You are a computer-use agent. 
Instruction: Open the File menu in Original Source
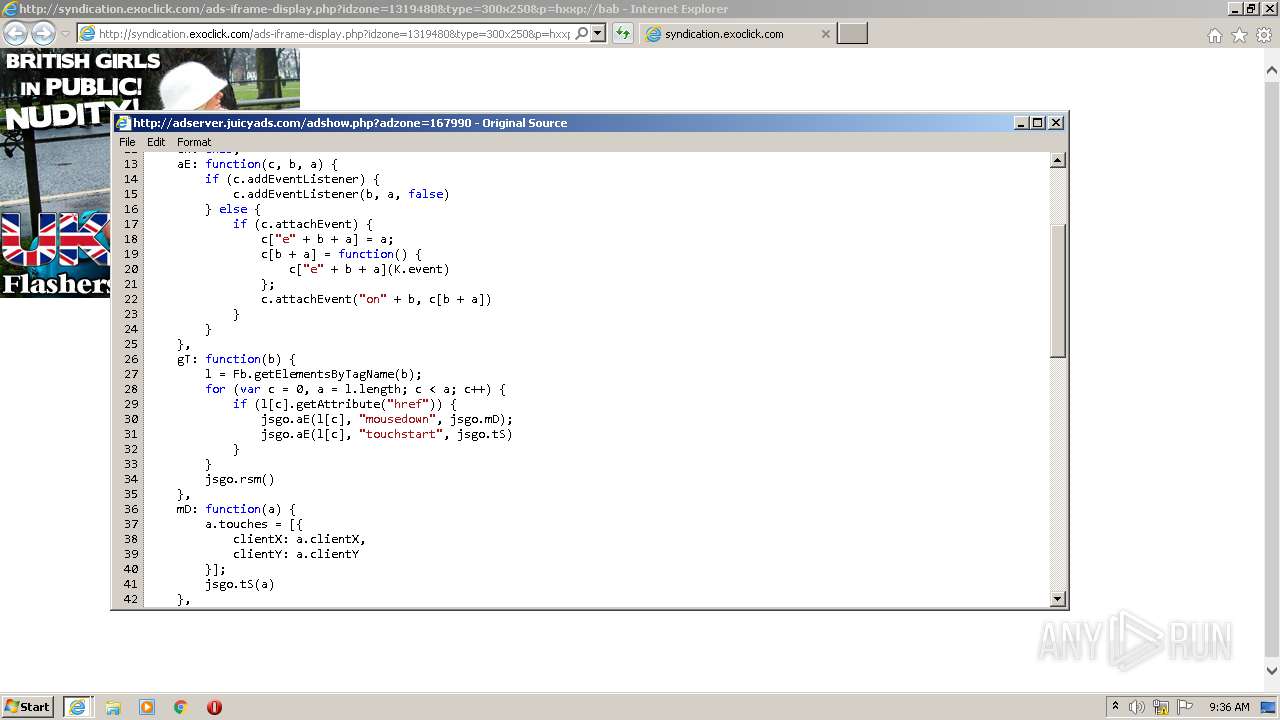coord(127,142)
